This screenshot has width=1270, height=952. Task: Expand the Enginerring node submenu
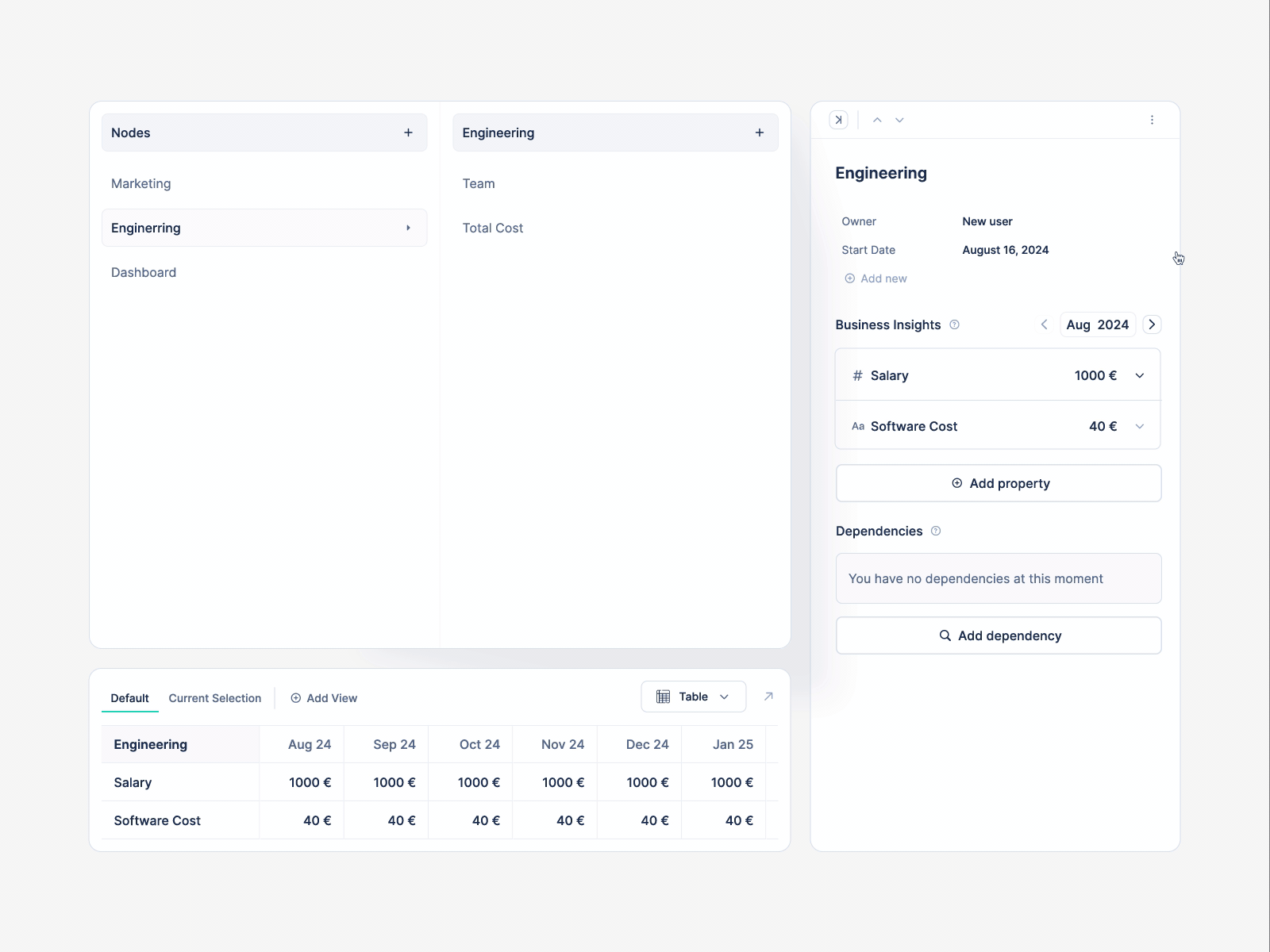point(409,228)
